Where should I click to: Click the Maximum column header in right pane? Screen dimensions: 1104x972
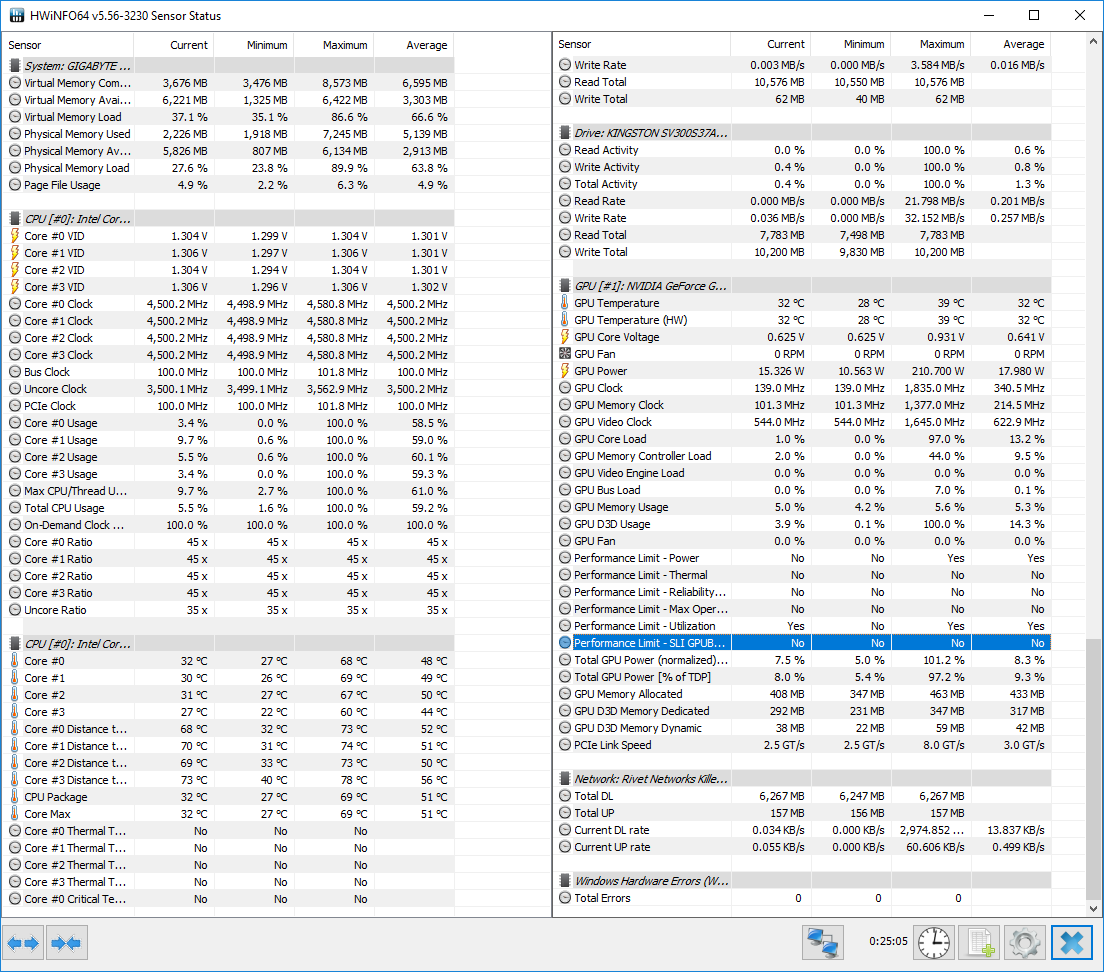pyautogui.click(x=931, y=44)
